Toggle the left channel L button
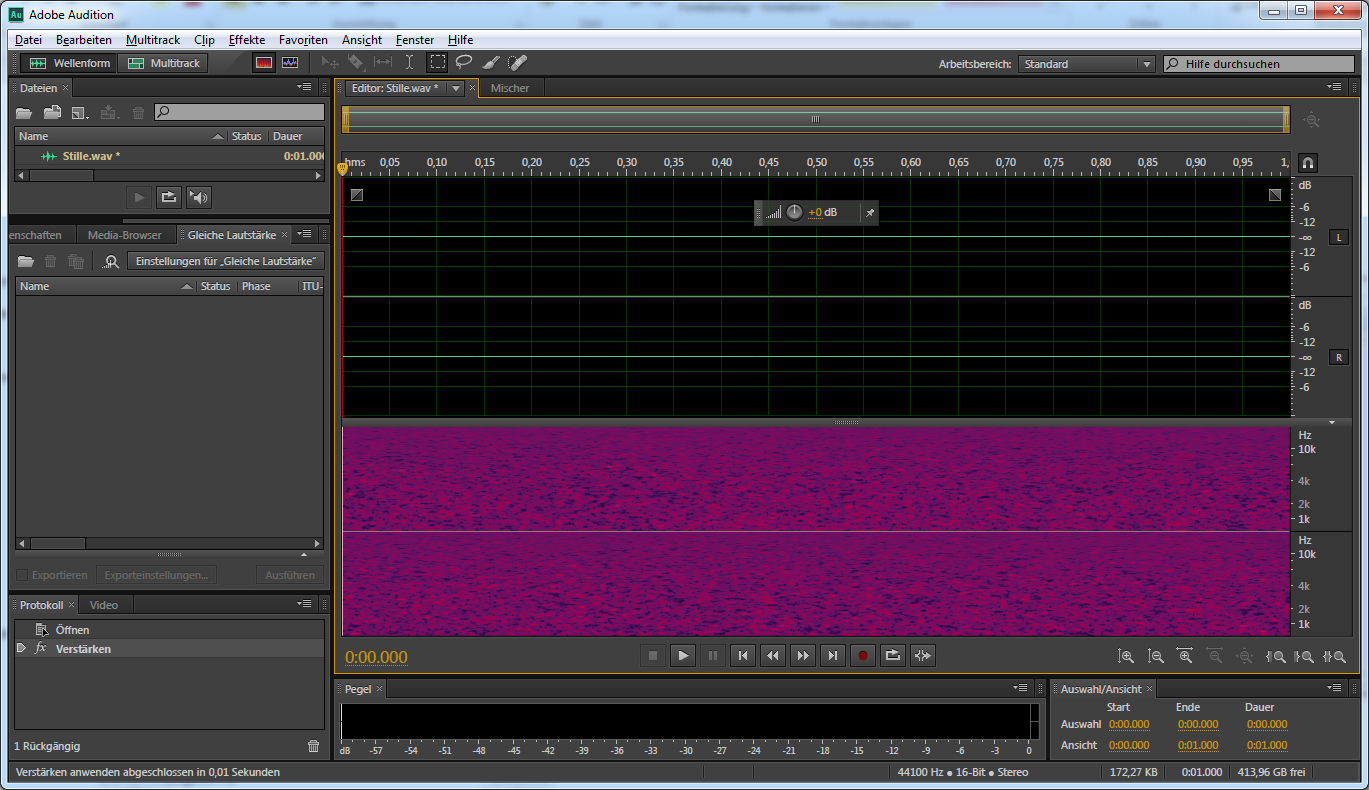This screenshot has height=790, width=1369. pyautogui.click(x=1338, y=237)
